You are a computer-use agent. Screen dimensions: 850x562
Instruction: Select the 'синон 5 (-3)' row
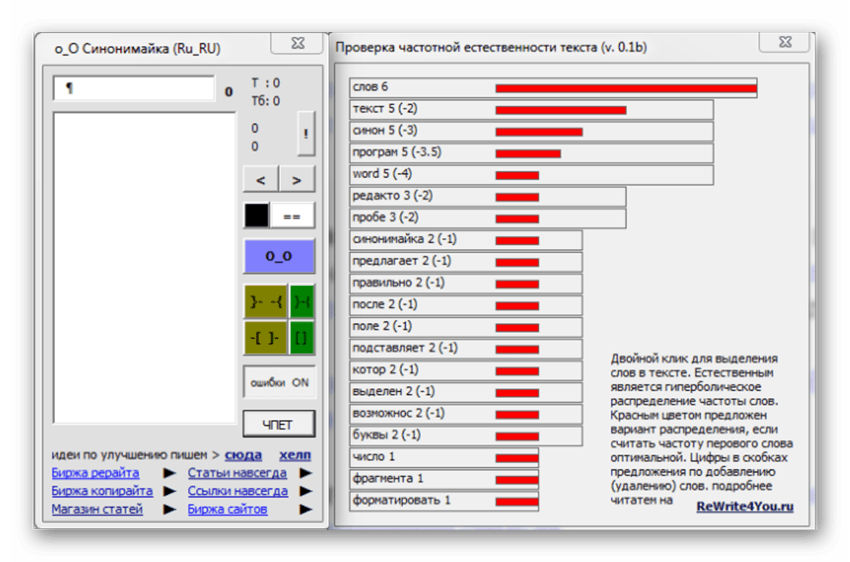tap(531, 131)
